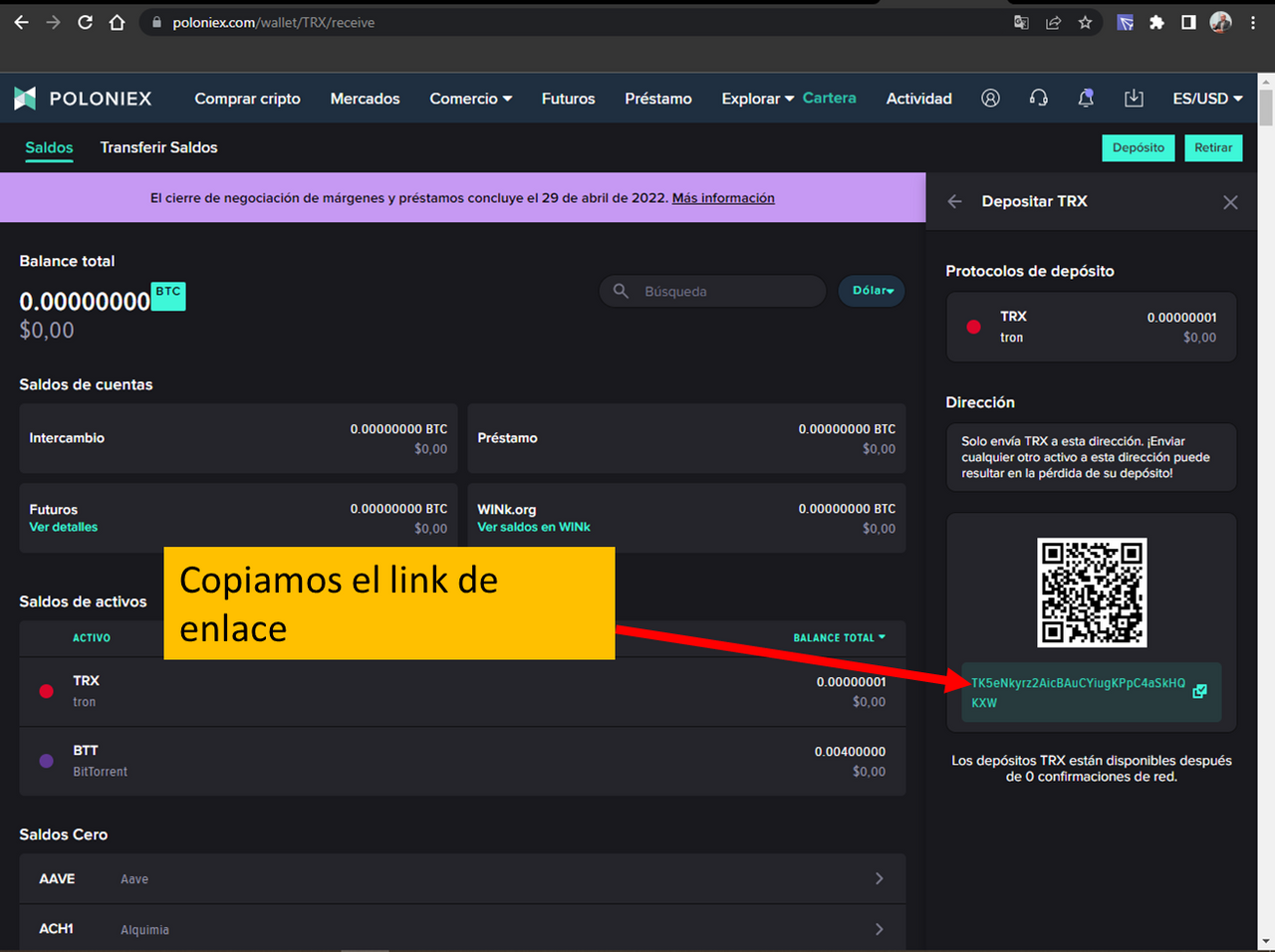Open the Dólar currency selector
The width and height of the screenshot is (1275, 952).
click(x=872, y=291)
